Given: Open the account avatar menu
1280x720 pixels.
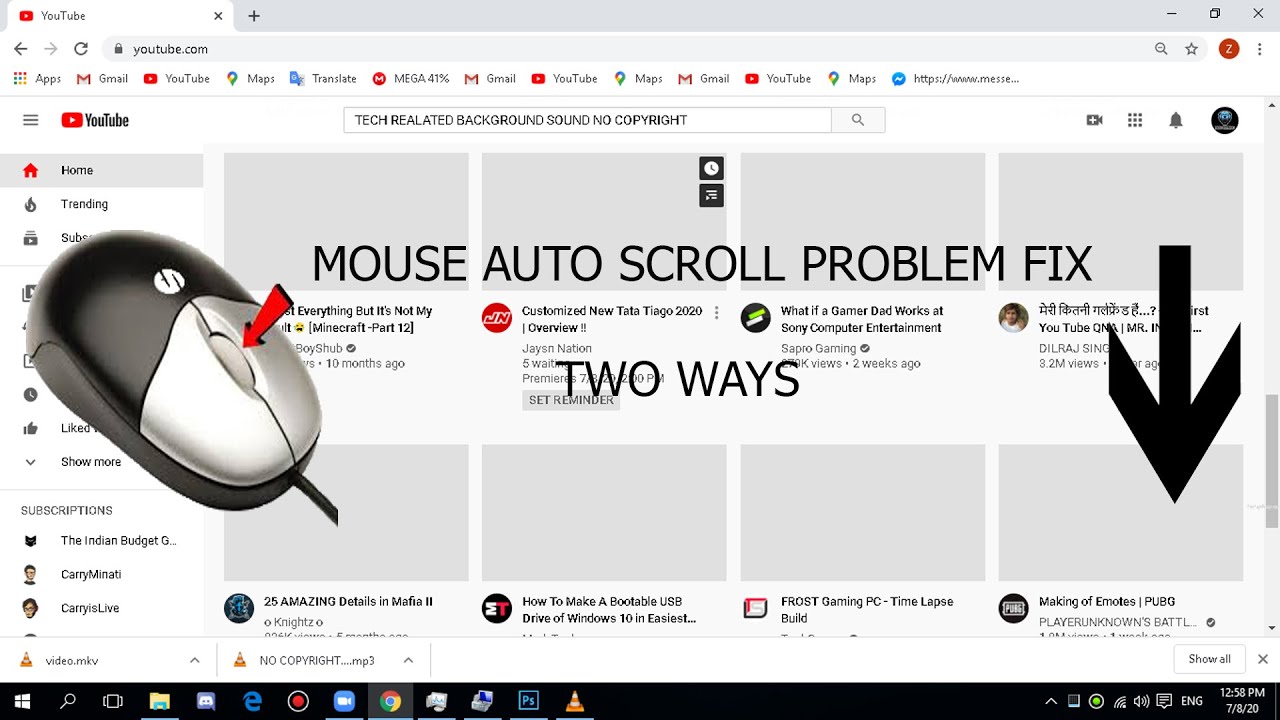Looking at the screenshot, I should point(1225,120).
